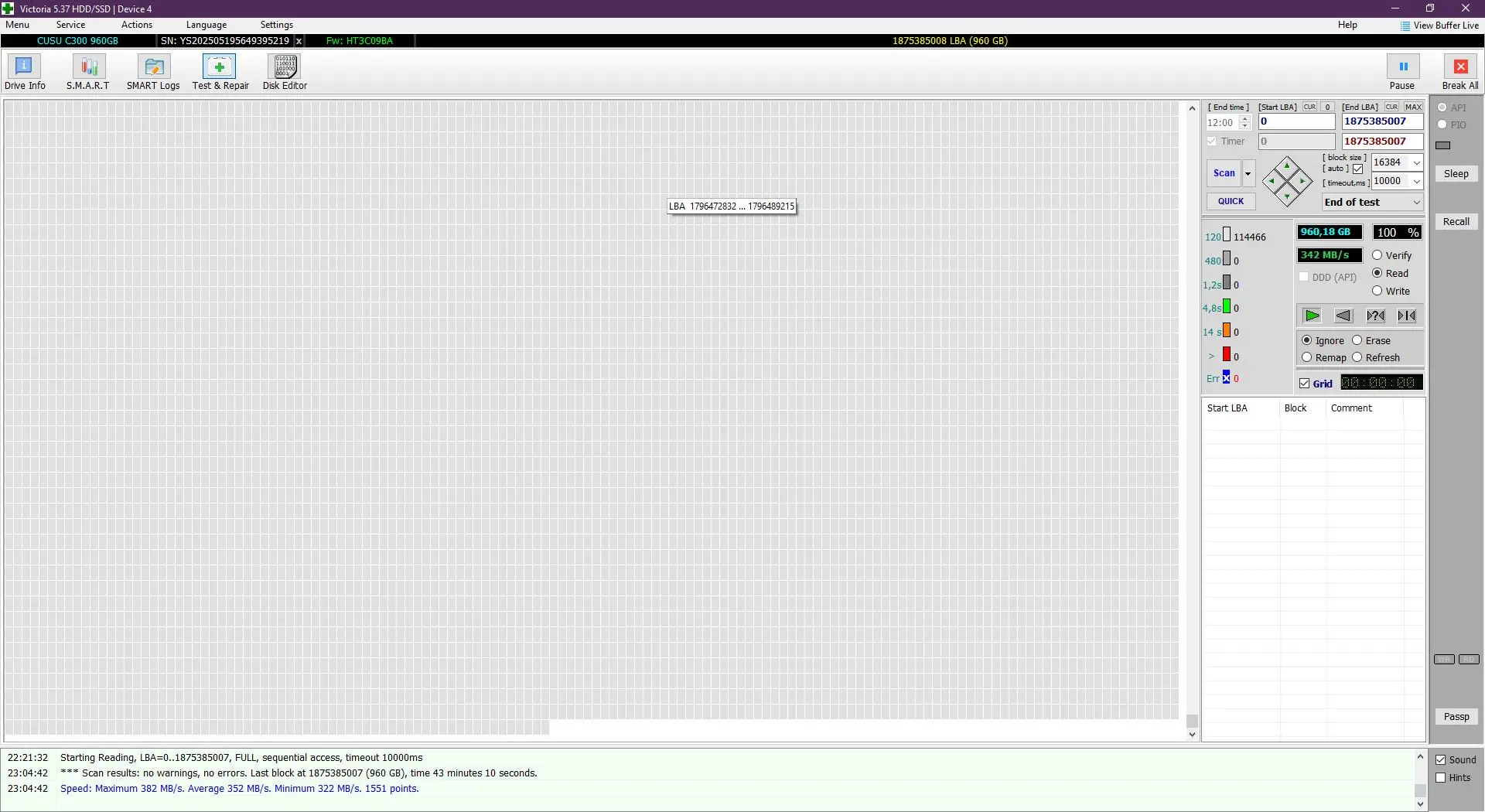The width and height of the screenshot is (1485, 812).
Task: Expand the block size 16384 dropdown
Action: (x=1416, y=162)
